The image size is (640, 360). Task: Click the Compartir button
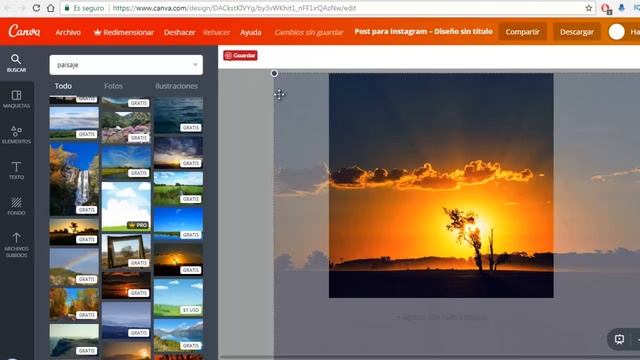[522, 32]
